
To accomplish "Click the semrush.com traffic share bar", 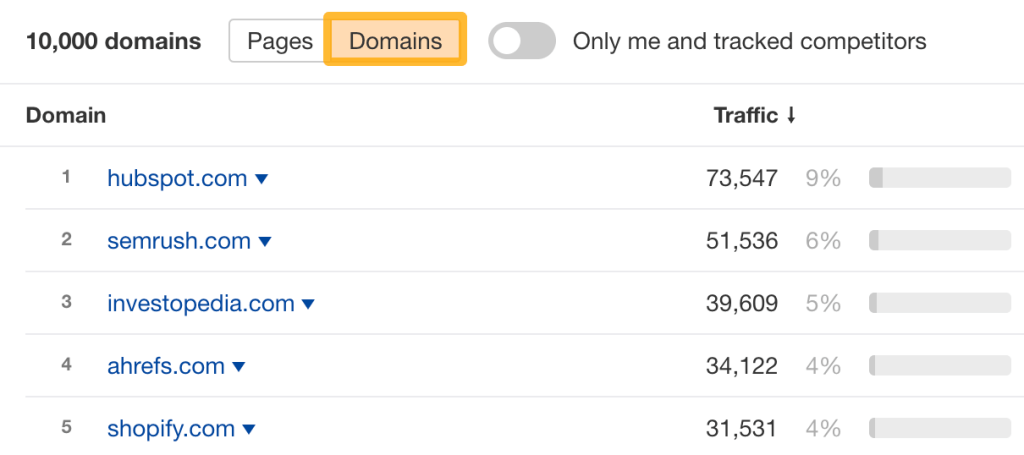I will pos(940,241).
